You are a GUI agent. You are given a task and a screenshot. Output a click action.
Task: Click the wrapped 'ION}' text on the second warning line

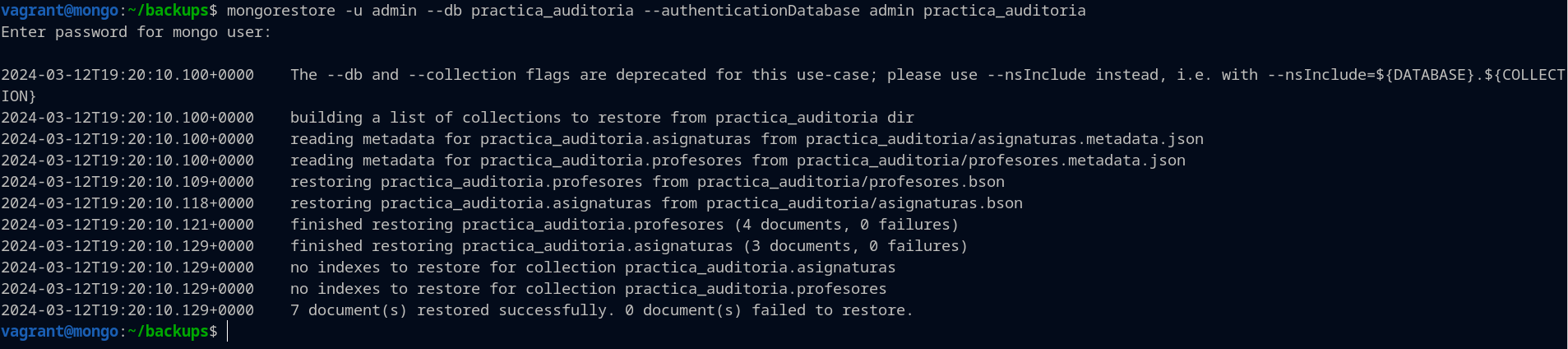[18, 96]
